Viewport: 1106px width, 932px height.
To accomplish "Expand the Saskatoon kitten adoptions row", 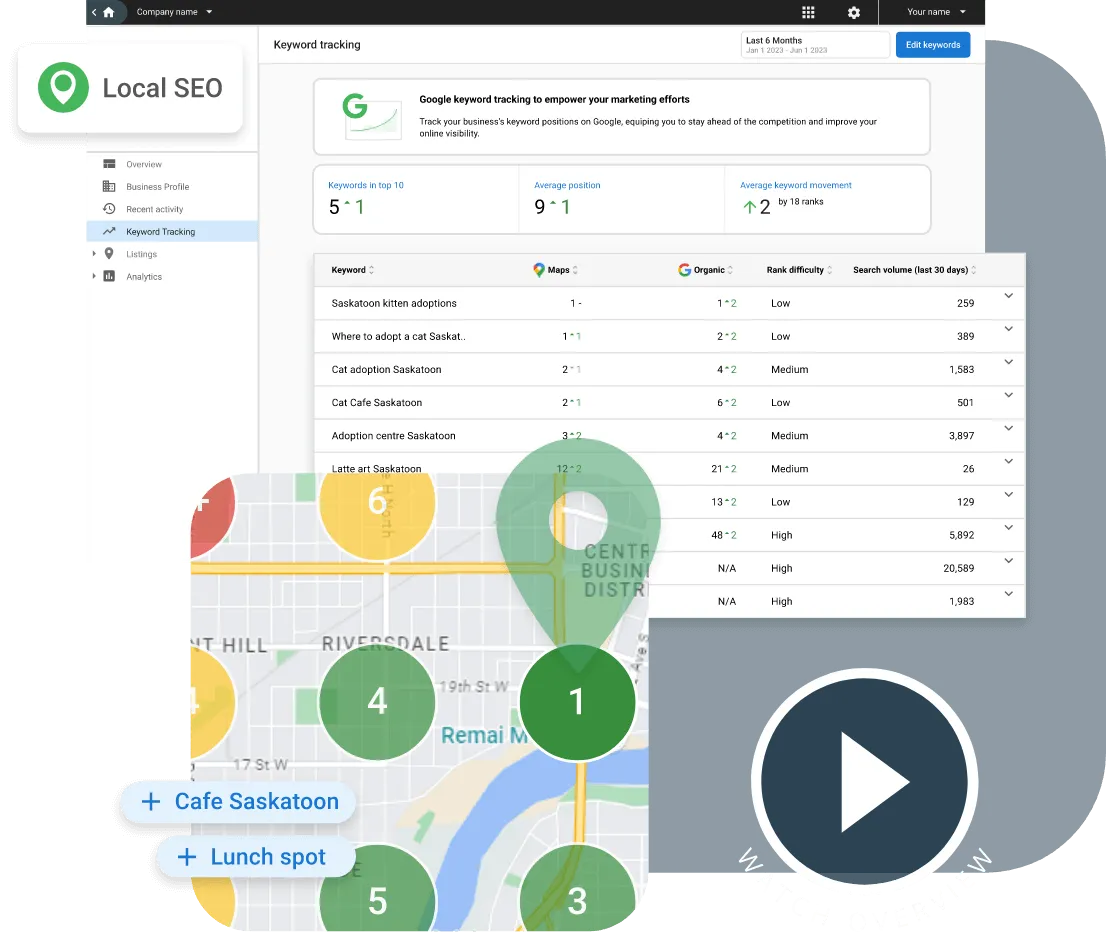I will click(1008, 296).
